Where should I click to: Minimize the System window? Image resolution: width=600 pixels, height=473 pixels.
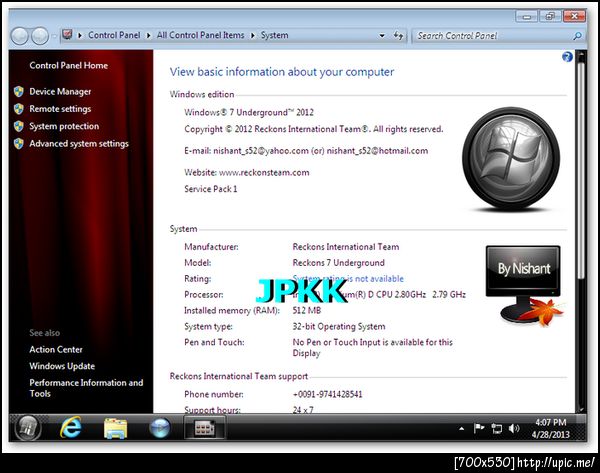[527, 16]
